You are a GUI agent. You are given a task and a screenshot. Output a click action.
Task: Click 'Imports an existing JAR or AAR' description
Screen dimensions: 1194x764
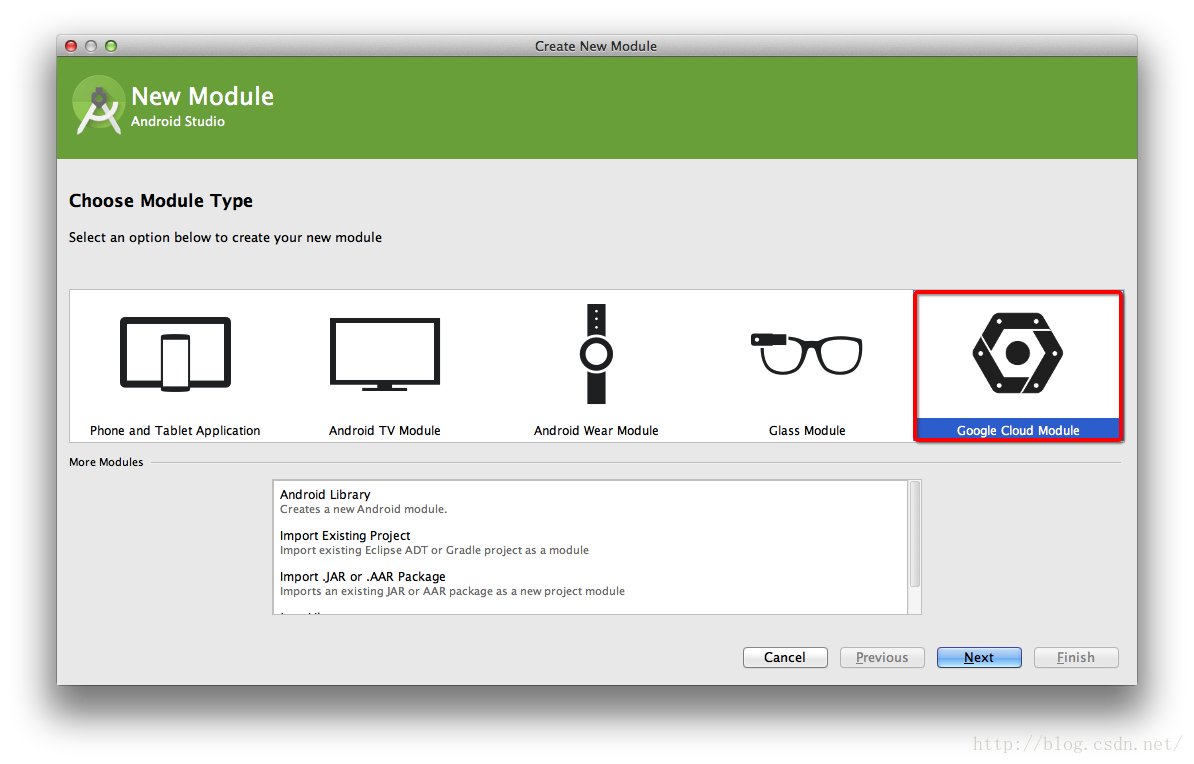click(x=452, y=592)
